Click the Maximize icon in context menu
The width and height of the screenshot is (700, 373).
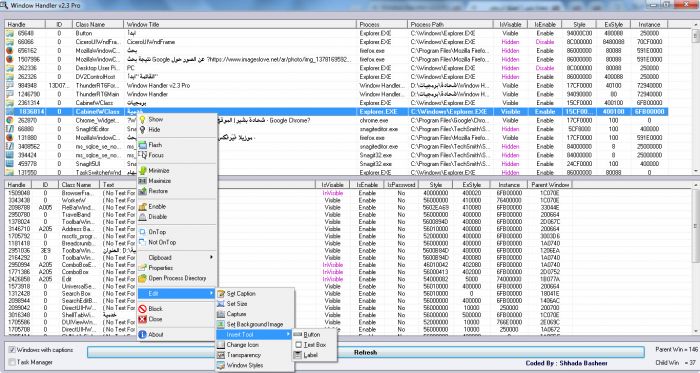(142, 181)
